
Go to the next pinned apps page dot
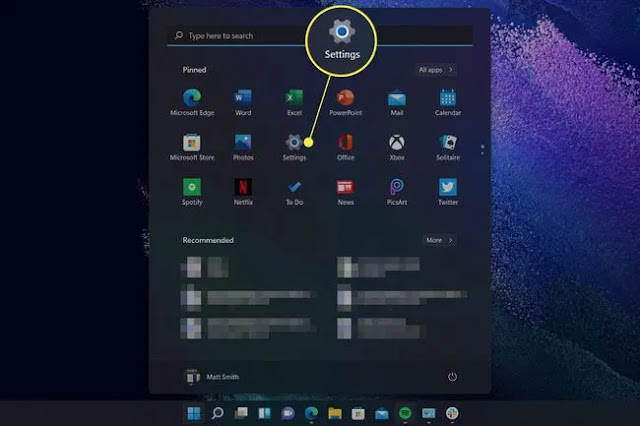point(482,153)
